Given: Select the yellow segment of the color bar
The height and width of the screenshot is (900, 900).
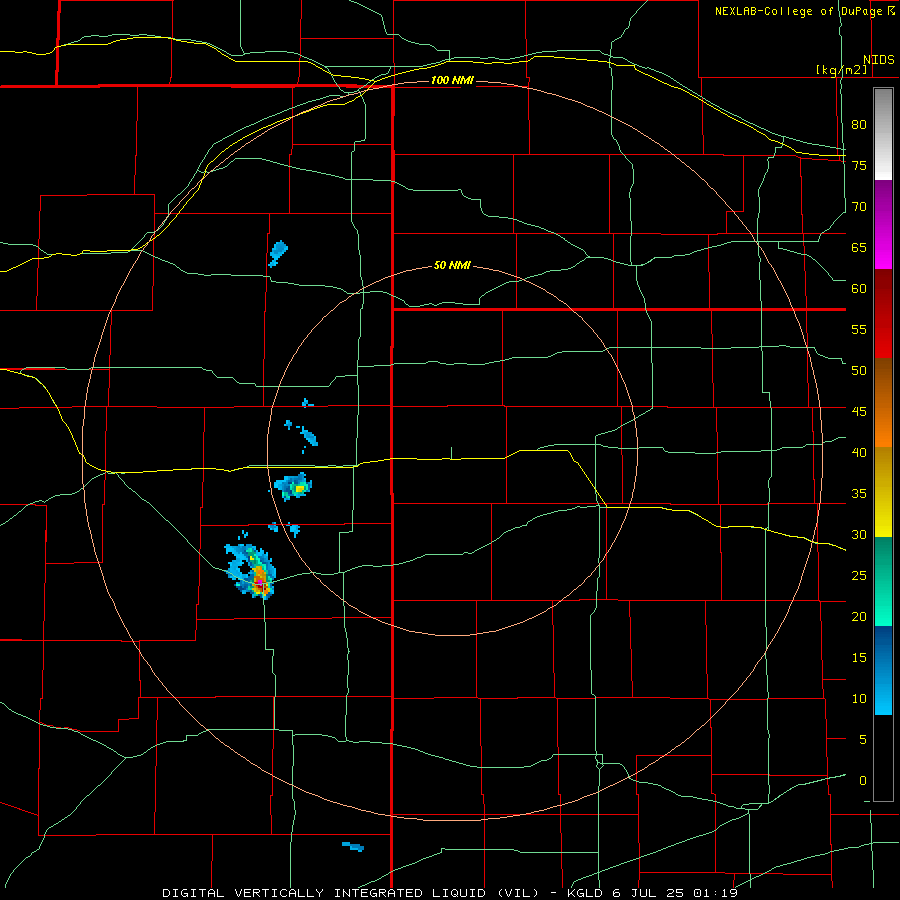Looking at the screenshot, I should click(883, 492).
